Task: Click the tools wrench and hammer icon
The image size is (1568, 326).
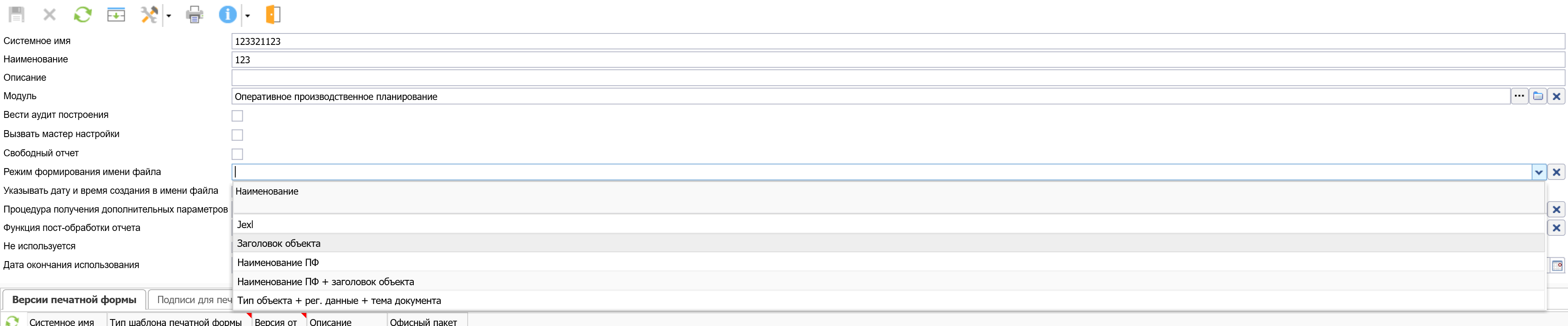Action: point(149,15)
